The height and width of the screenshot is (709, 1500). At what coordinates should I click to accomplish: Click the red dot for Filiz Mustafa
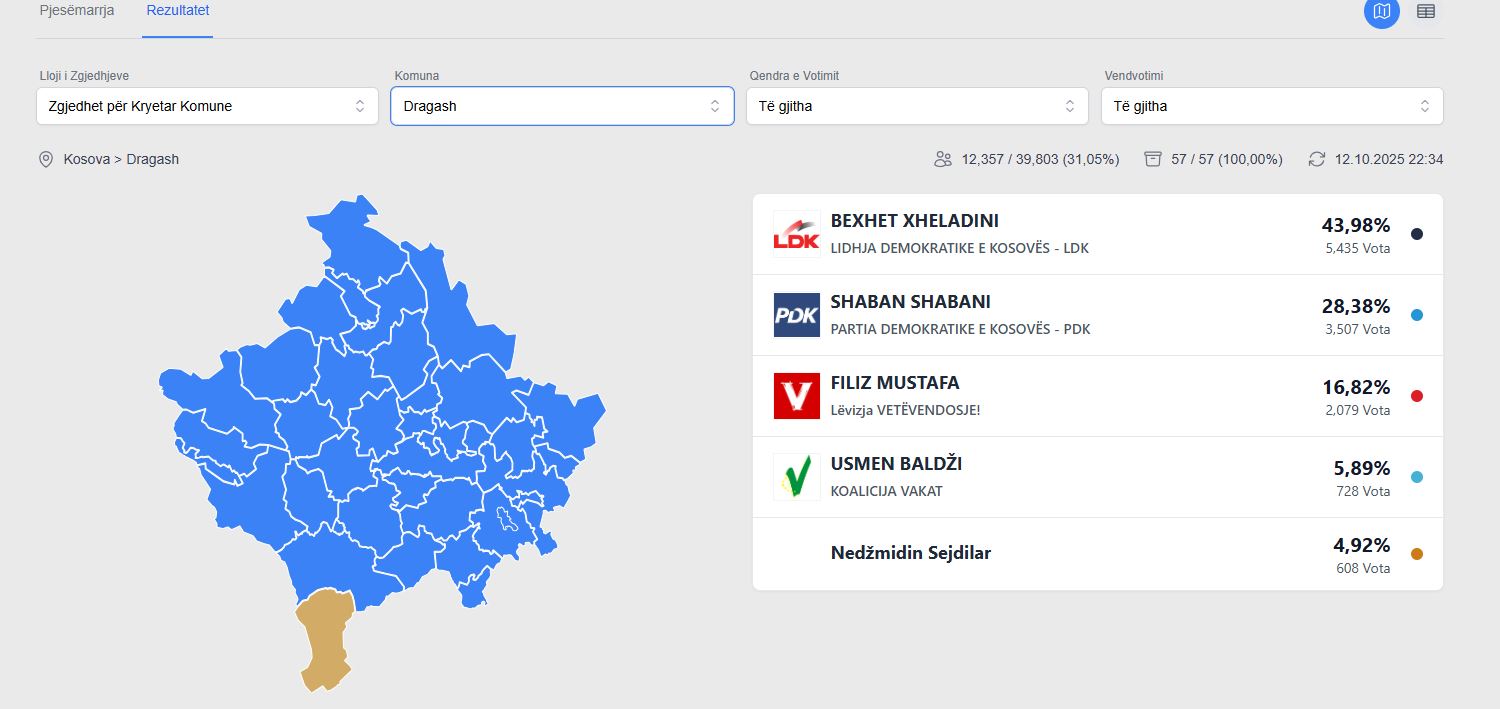pos(1416,396)
